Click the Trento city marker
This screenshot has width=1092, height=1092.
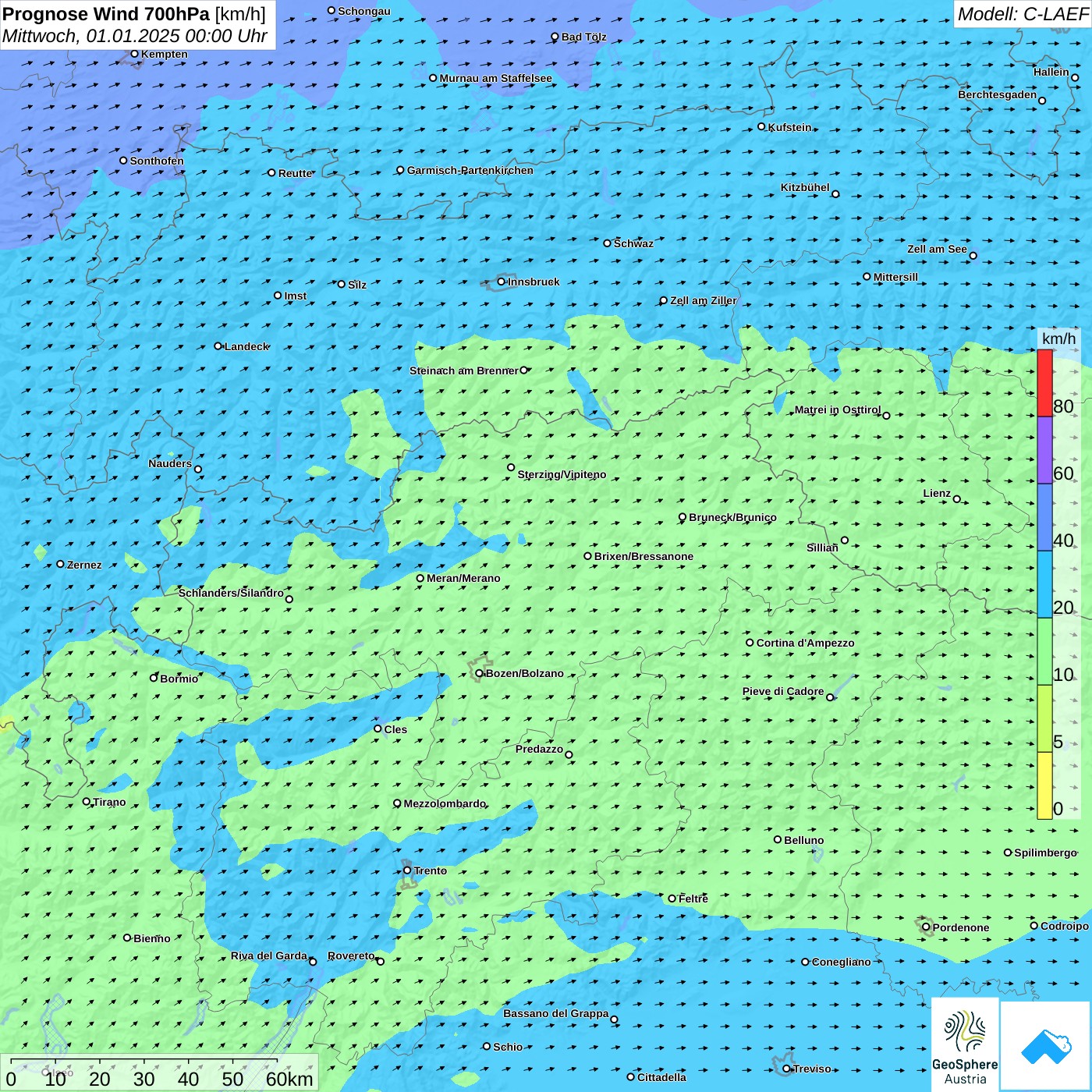[407, 870]
